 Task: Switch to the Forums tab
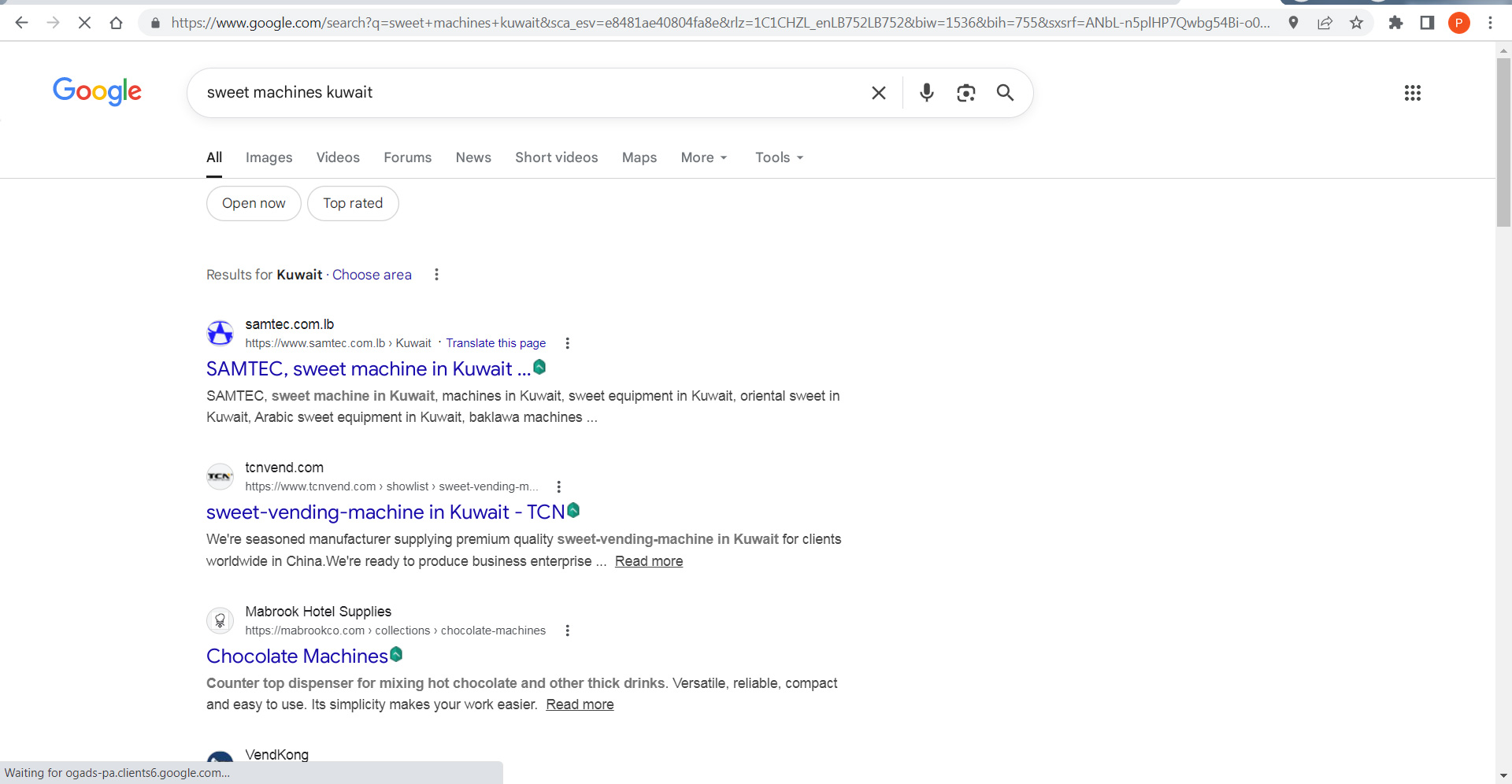coord(407,157)
